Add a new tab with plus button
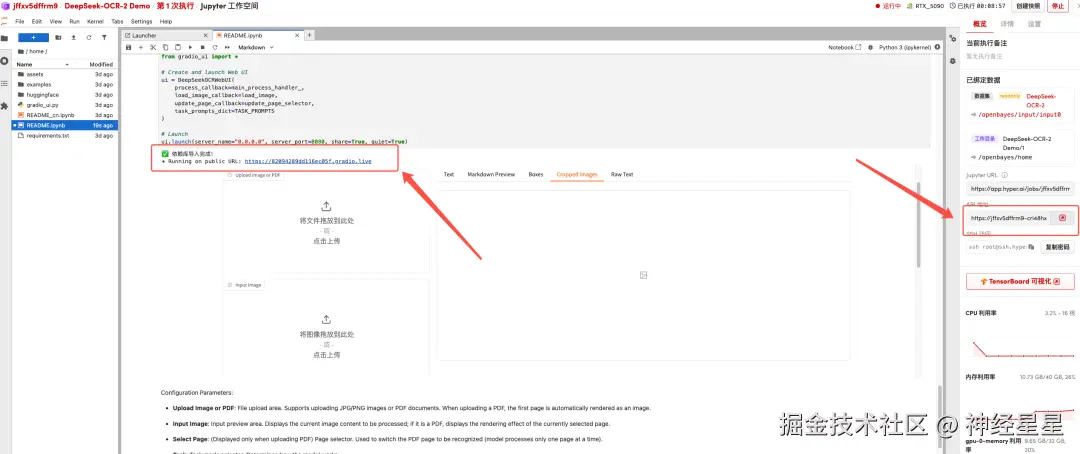Viewport: 1080px width, 454px height. 309,35
